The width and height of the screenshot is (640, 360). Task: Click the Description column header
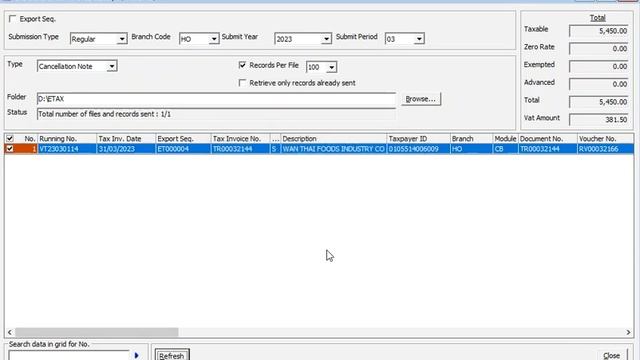(333, 139)
